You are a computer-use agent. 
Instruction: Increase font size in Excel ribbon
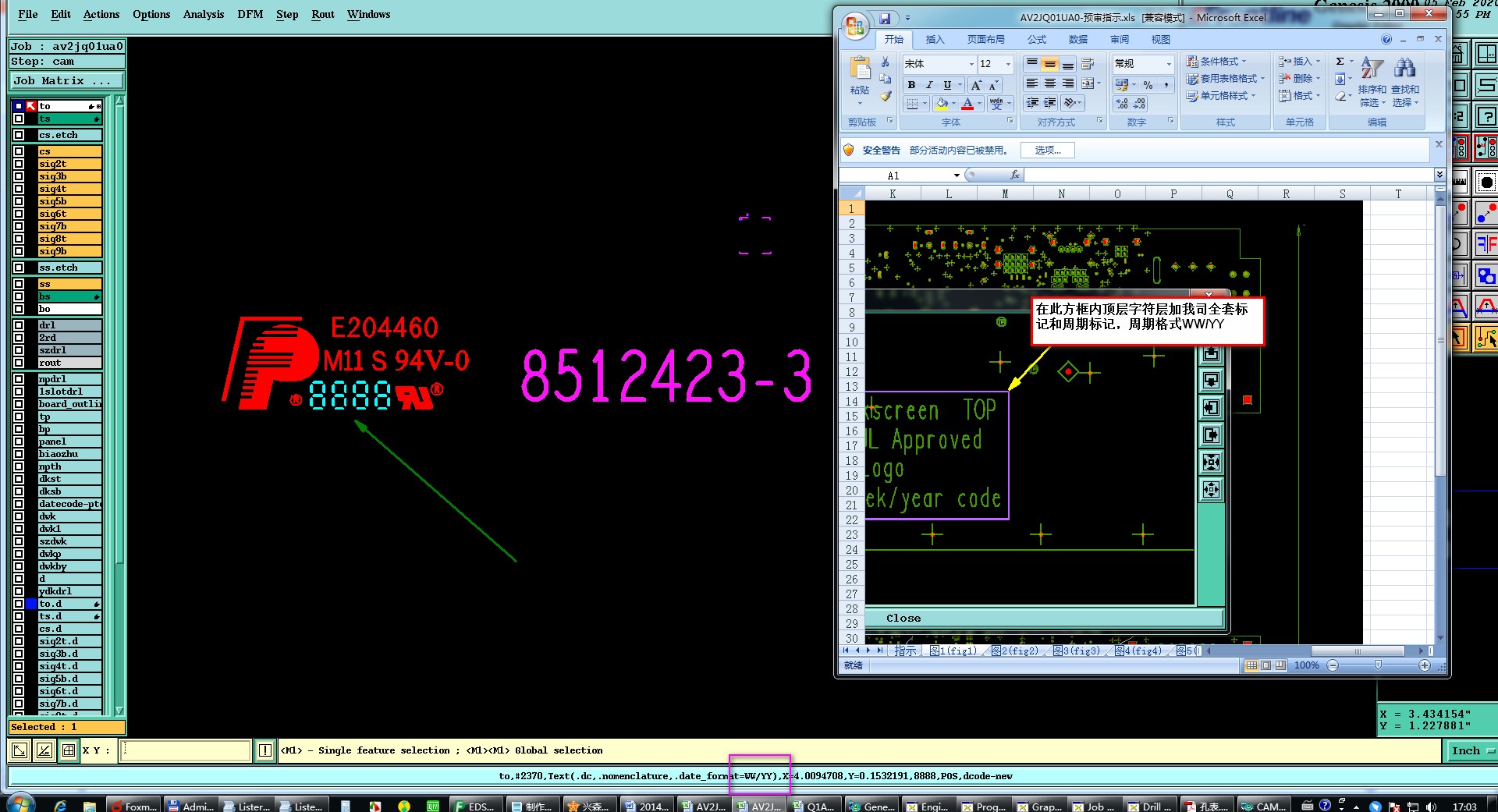click(976, 85)
